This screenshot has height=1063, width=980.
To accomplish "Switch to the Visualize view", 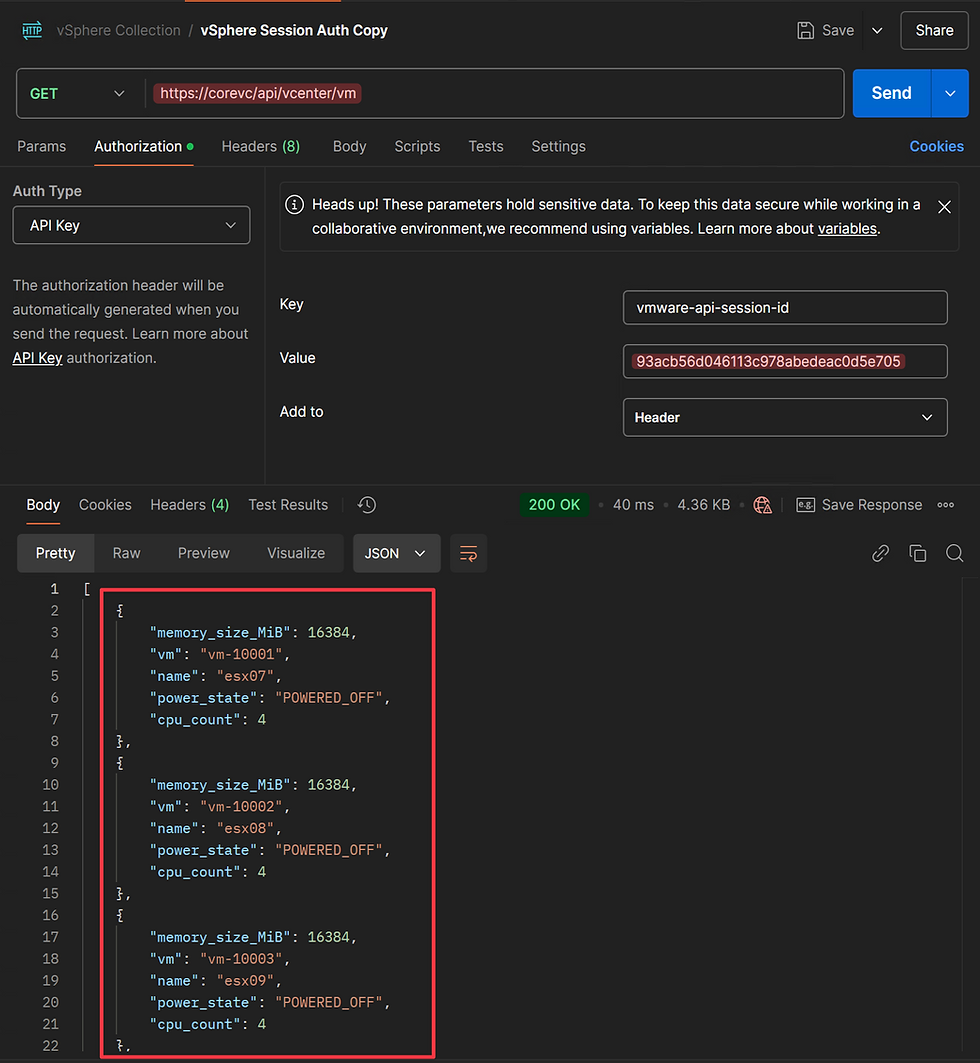I will tap(296, 553).
